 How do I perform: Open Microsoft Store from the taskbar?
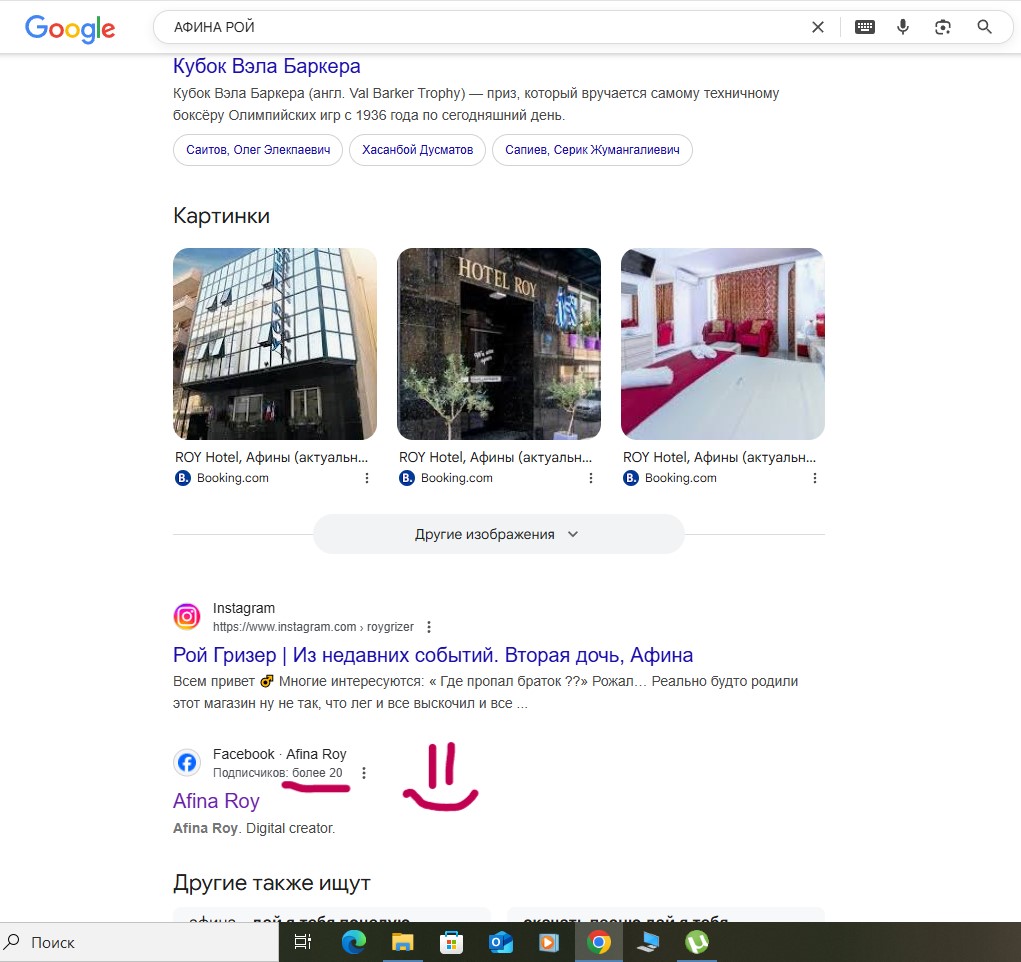451,942
